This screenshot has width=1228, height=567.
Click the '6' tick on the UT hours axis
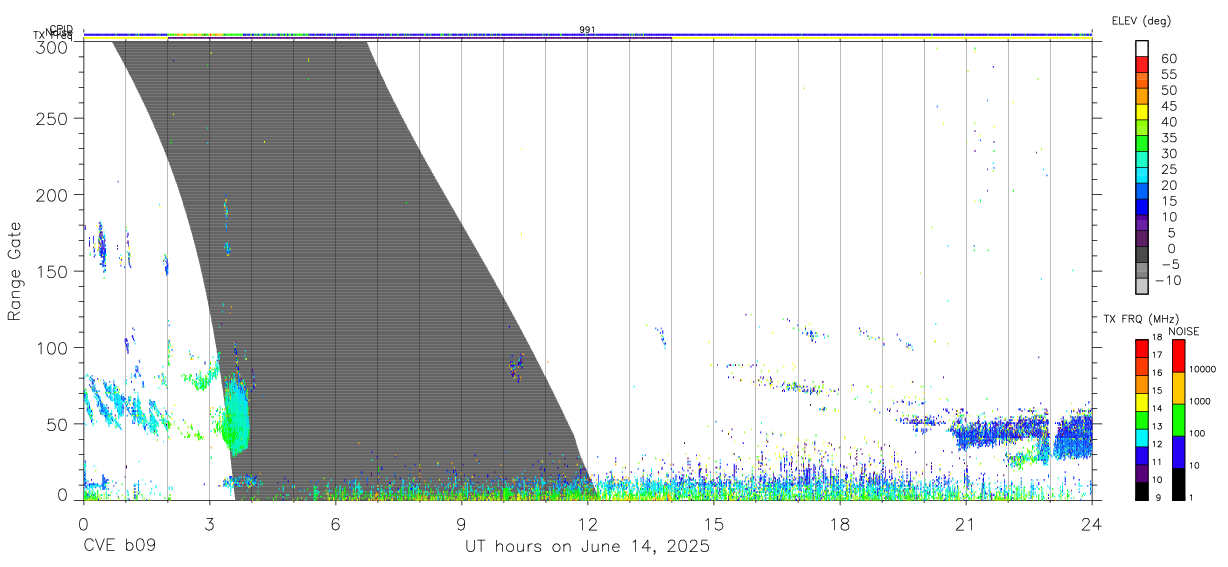click(x=335, y=523)
